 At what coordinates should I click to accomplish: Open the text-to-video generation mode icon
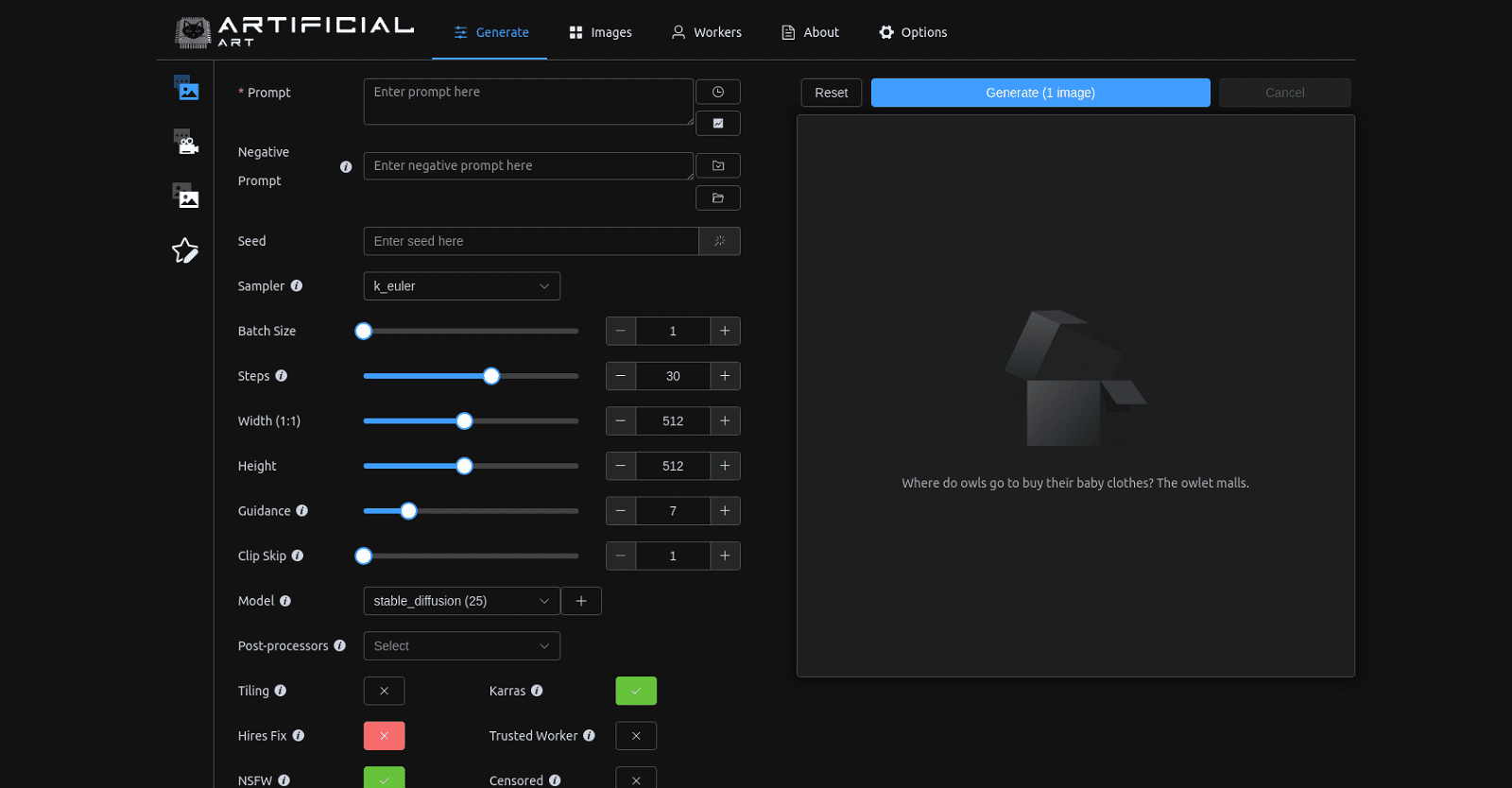[x=186, y=142]
